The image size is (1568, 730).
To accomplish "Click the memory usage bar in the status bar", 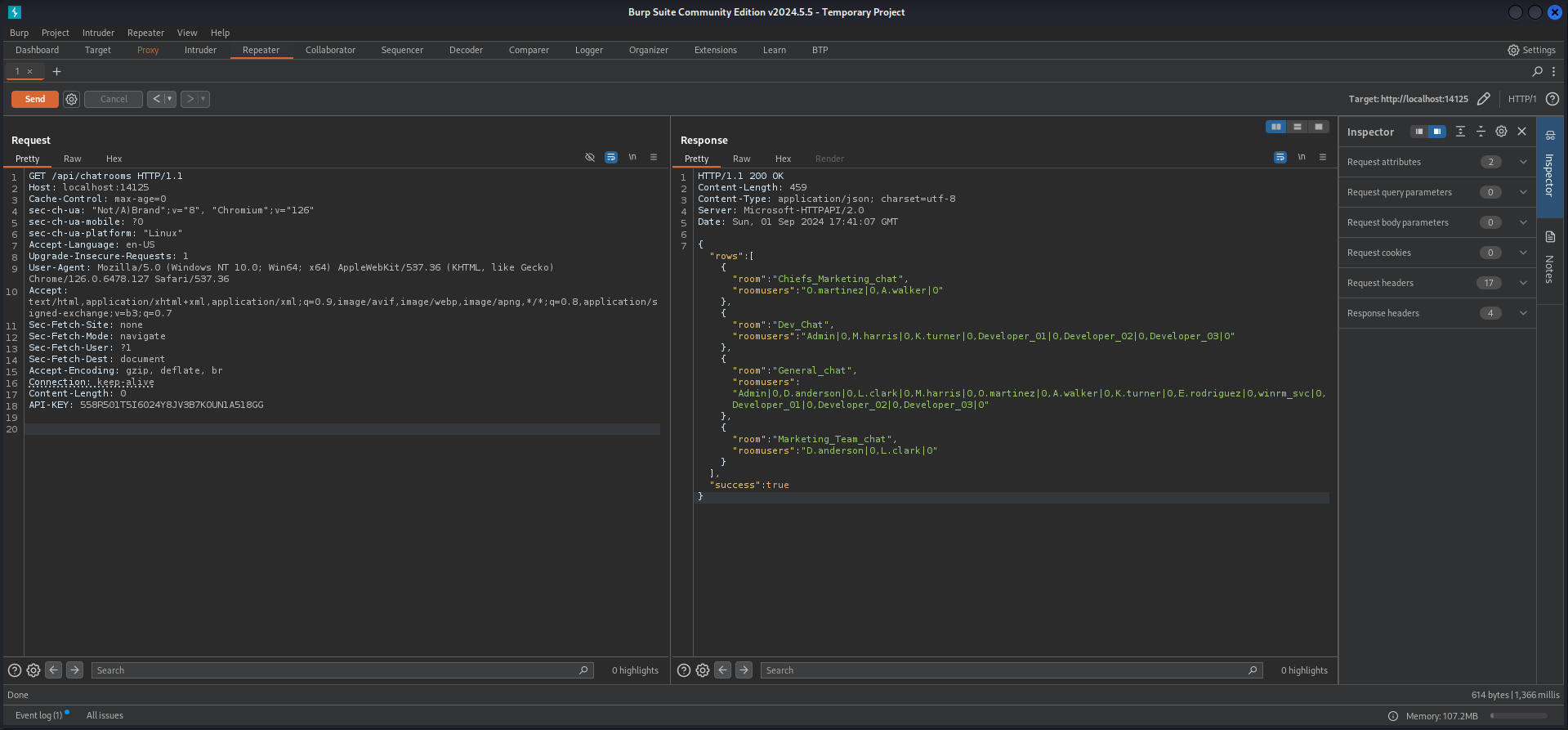I will pos(1518,716).
